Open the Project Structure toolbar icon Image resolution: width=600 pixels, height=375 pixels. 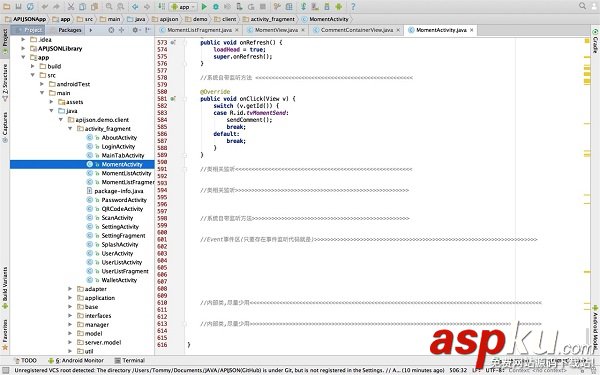click(x=289, y=7)
